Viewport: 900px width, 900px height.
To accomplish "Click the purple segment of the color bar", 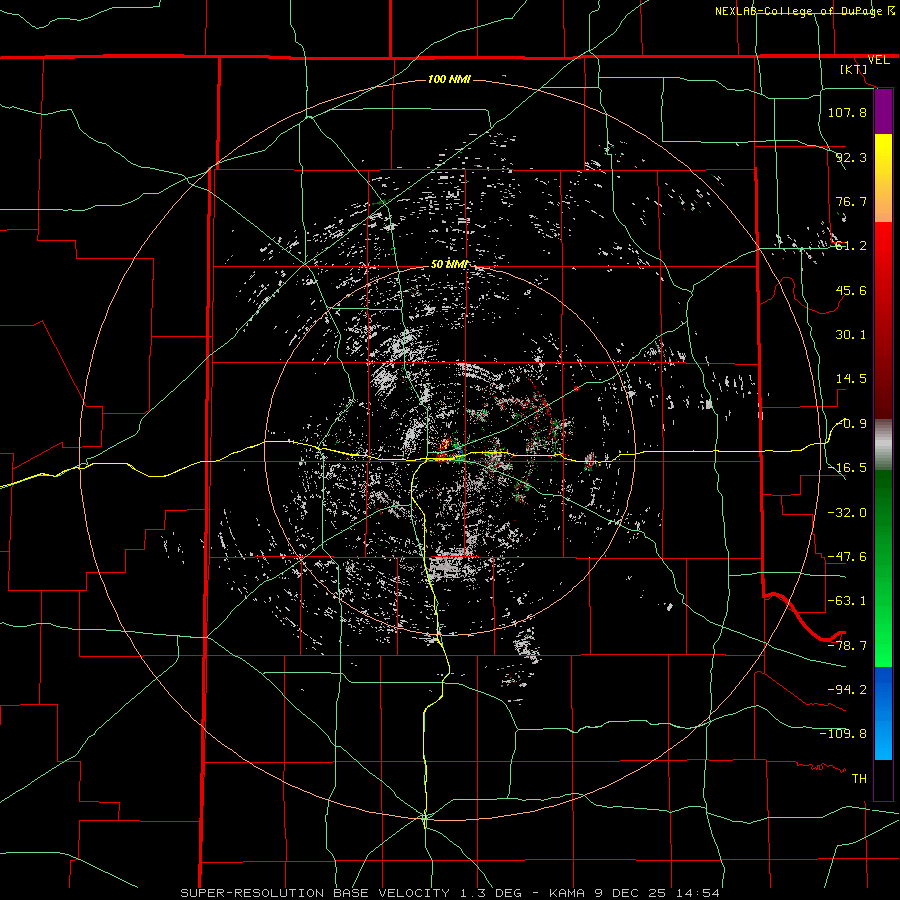I will [x=883, y=111].
